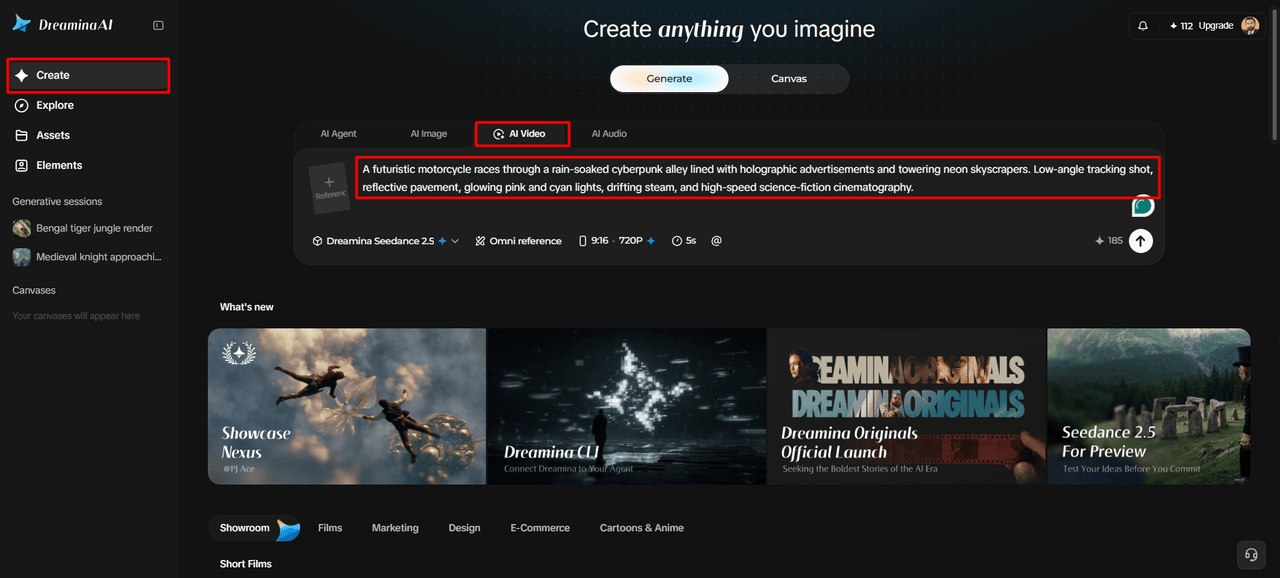Open the Assets section
This screenshot has width=1280, height=578.
click(89, 135)
